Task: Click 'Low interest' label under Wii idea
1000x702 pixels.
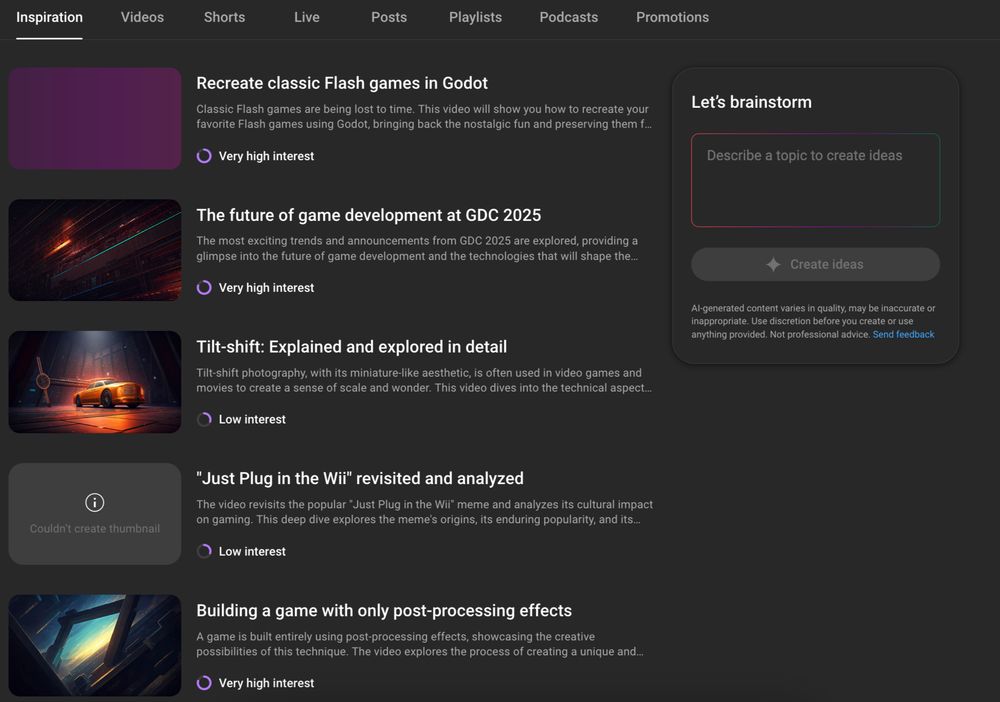Action: 252,552
